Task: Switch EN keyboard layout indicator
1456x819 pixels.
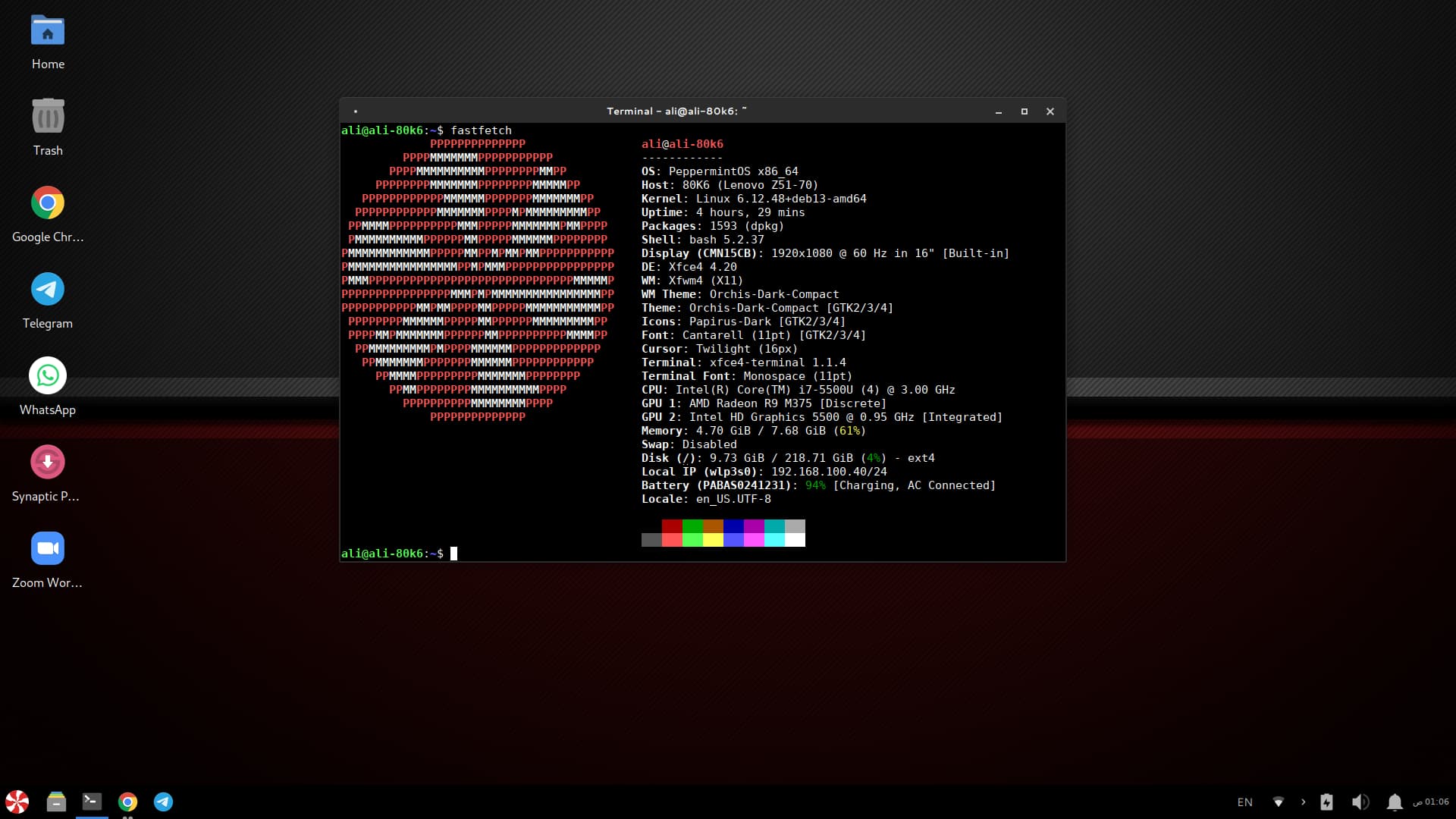Action: pyautogui.click(x=1244, y=802)
